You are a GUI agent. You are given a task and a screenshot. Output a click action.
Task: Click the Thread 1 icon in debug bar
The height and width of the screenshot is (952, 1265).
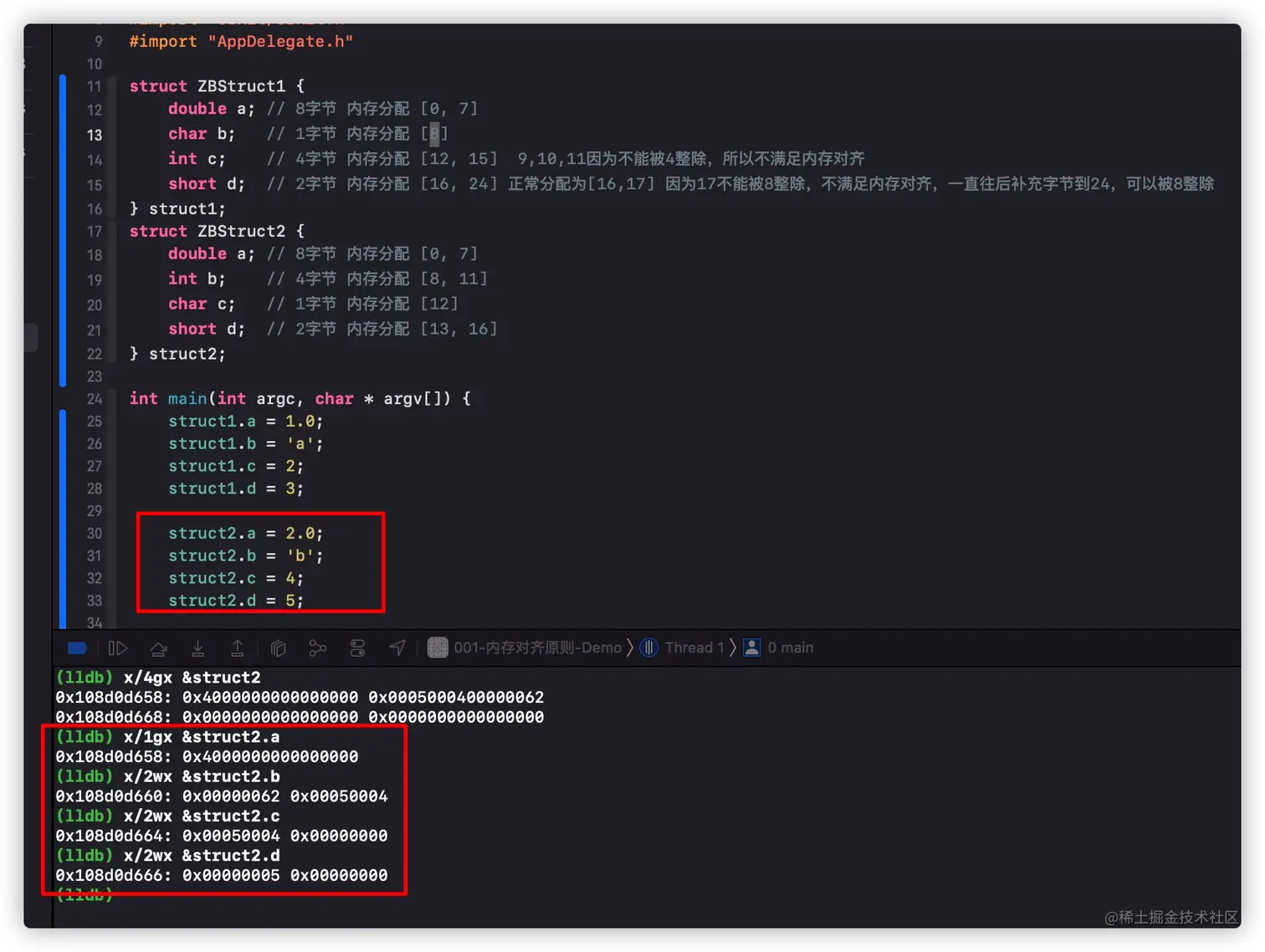(x=649, y=647)
